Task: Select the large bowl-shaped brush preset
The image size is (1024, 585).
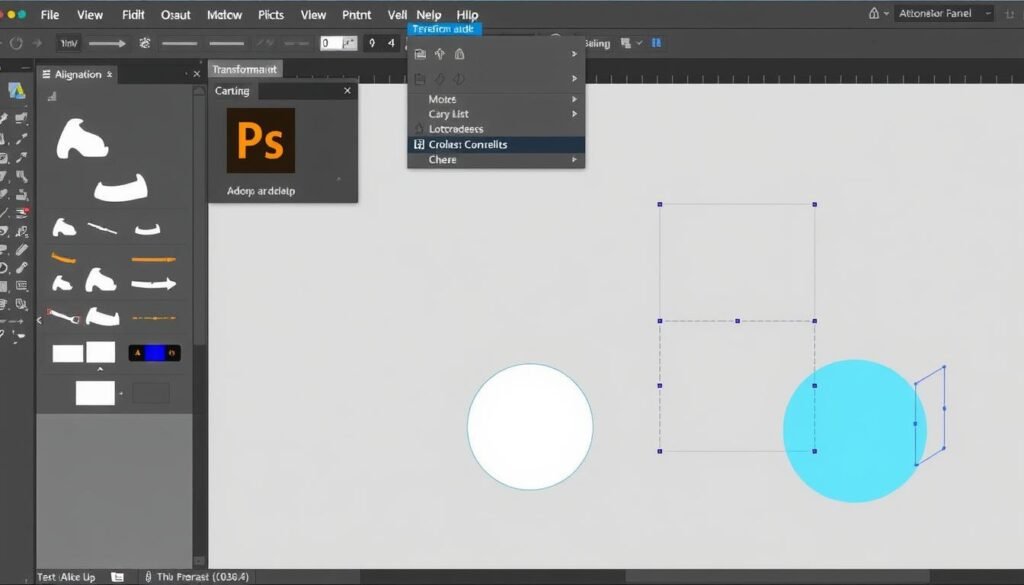Action: (121, 188)
